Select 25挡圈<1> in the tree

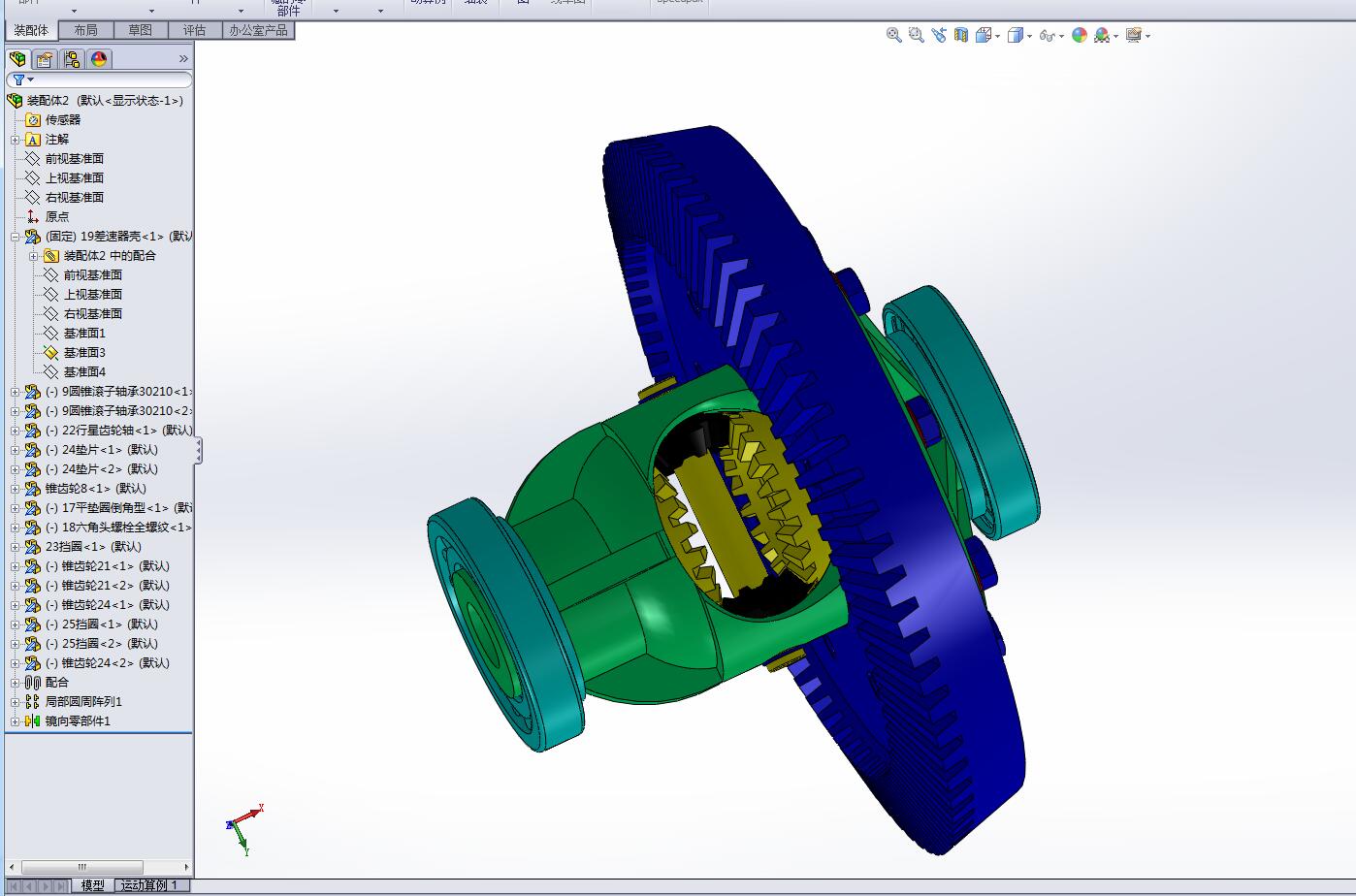tap(102, 624)
